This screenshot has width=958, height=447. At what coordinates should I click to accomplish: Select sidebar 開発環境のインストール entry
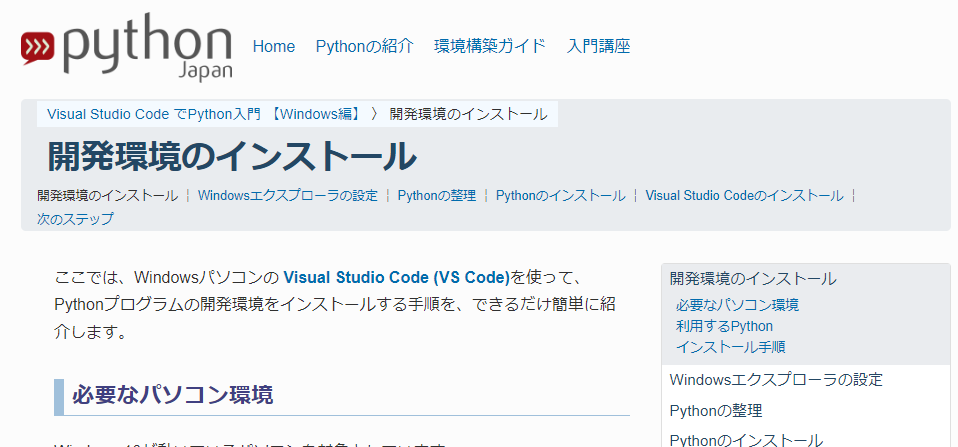(753, 279)
